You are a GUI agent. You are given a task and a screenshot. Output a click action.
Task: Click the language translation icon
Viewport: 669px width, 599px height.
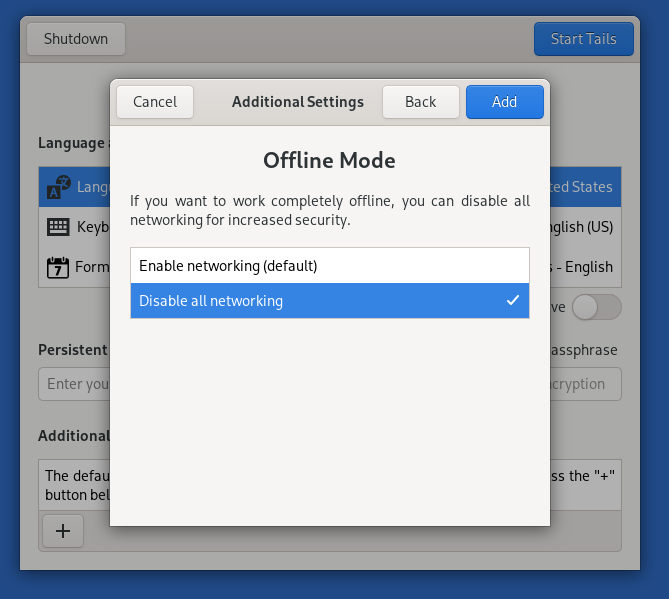[58, 187]
